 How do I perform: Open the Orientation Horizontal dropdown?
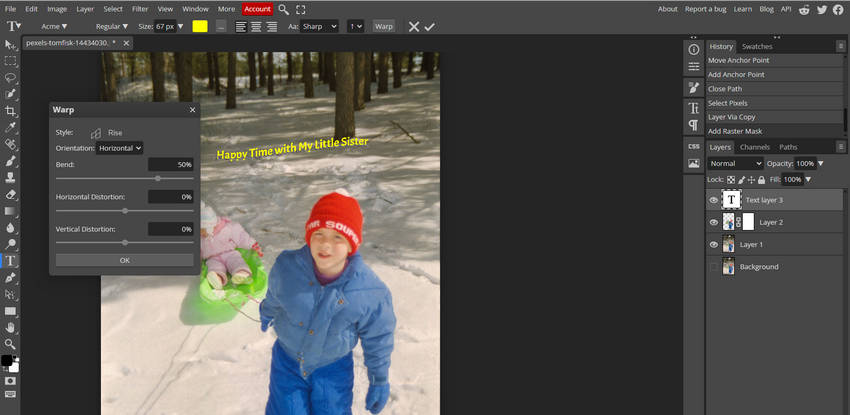120,148
